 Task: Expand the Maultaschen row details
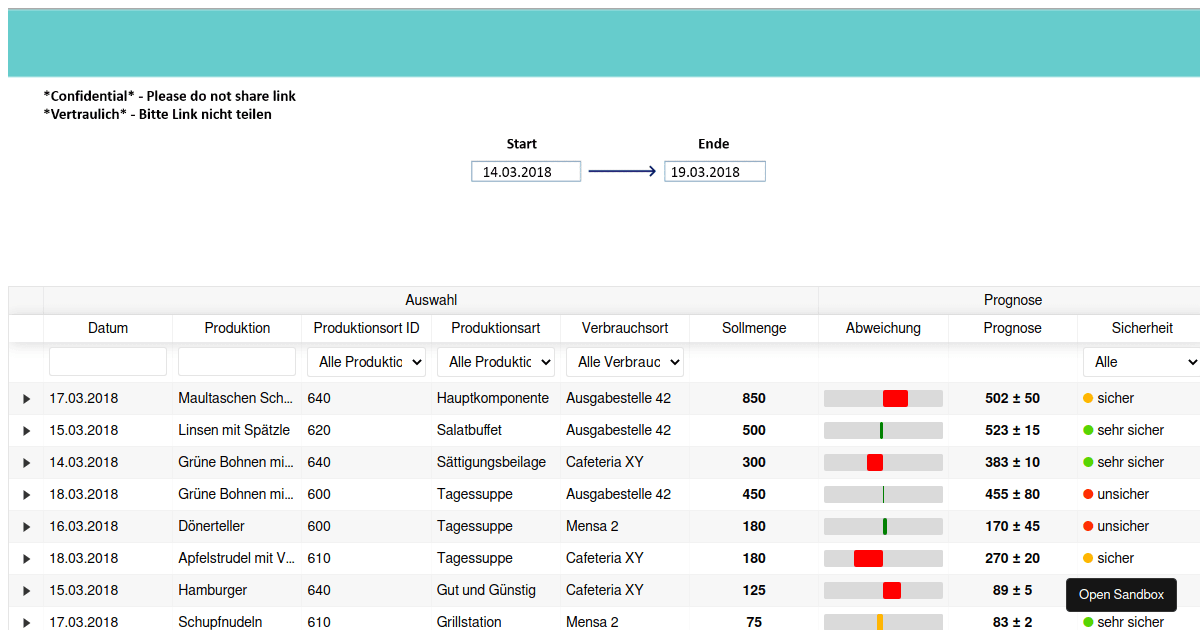tap(26, 398)
